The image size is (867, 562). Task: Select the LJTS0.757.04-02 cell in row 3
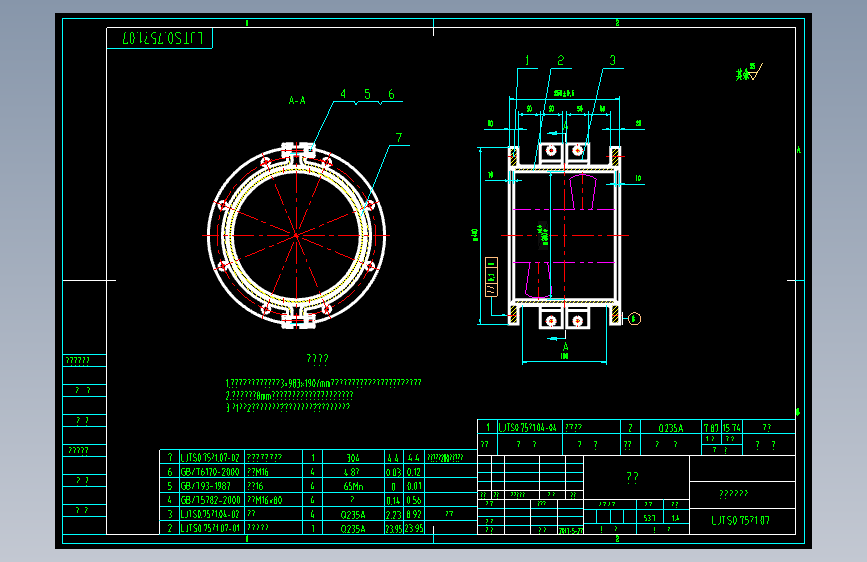click(210, 514)
